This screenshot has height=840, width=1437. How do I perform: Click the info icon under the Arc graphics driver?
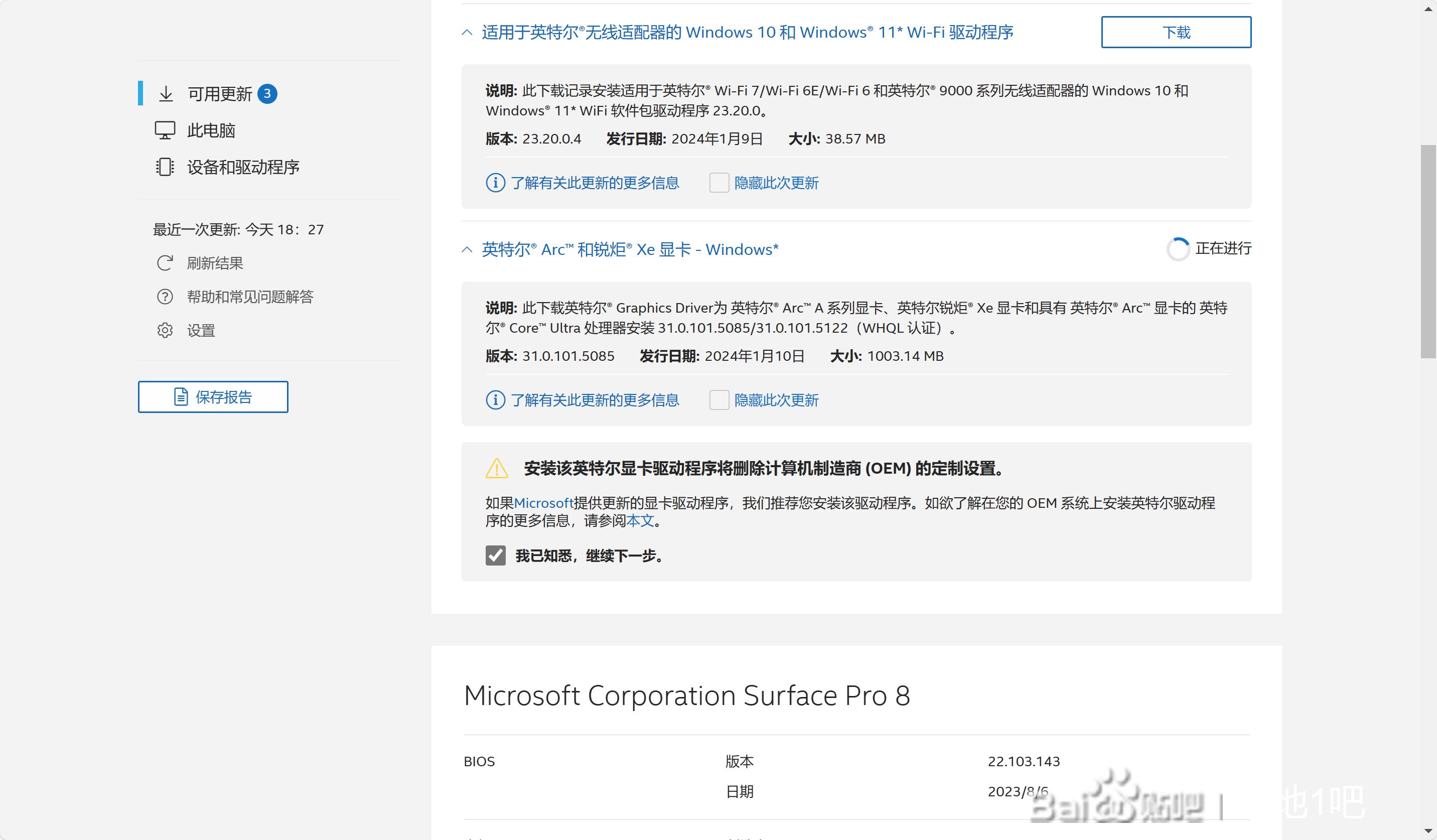(x=495, y=400)
